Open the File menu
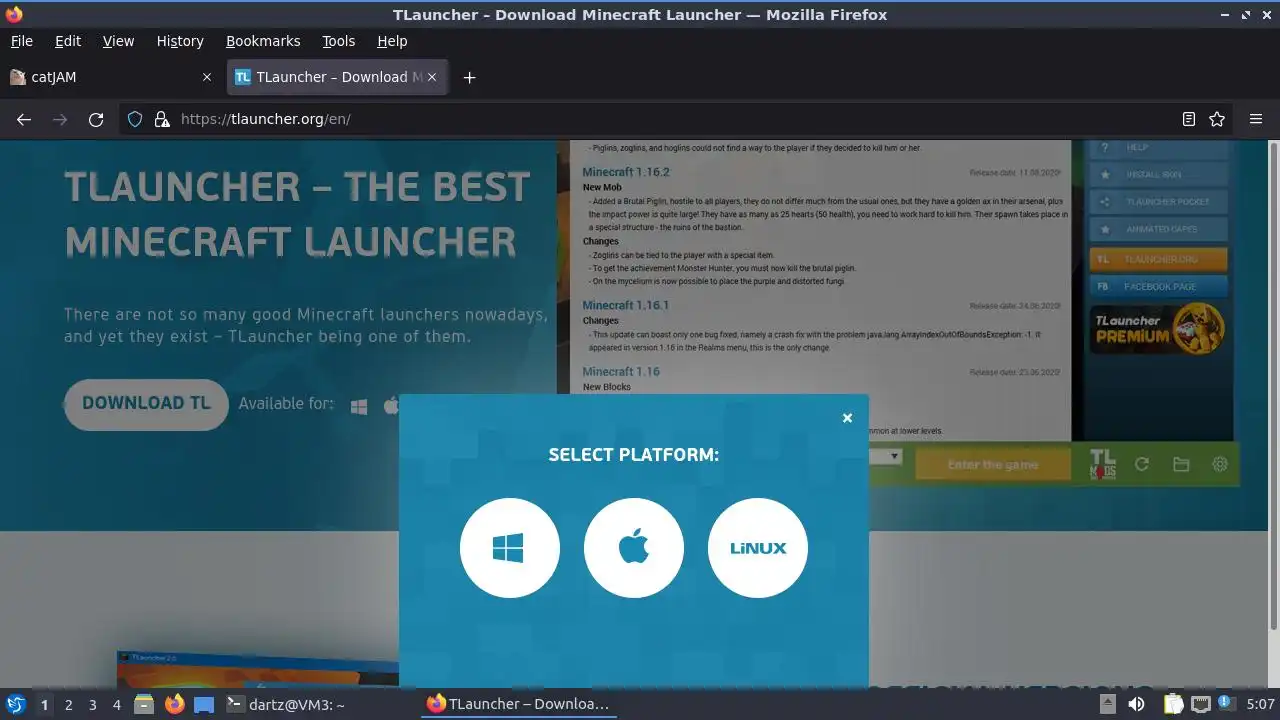The height and width of the screenshot is (720, 1280). 21,41
